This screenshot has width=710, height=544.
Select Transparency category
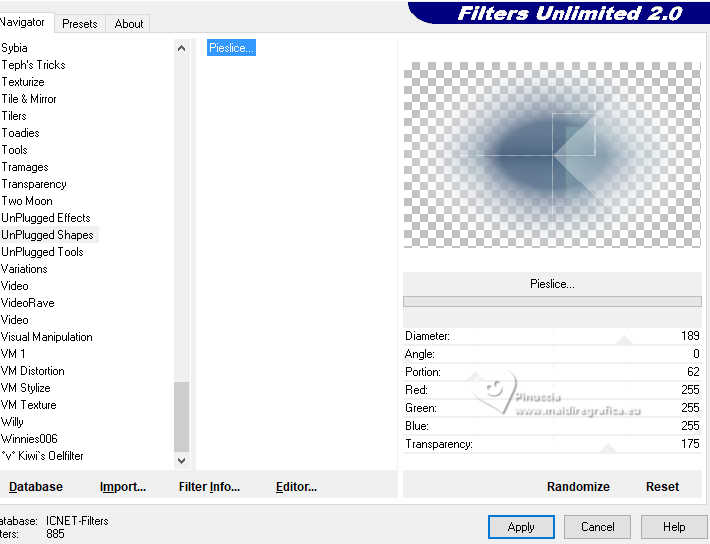(34, 184)
